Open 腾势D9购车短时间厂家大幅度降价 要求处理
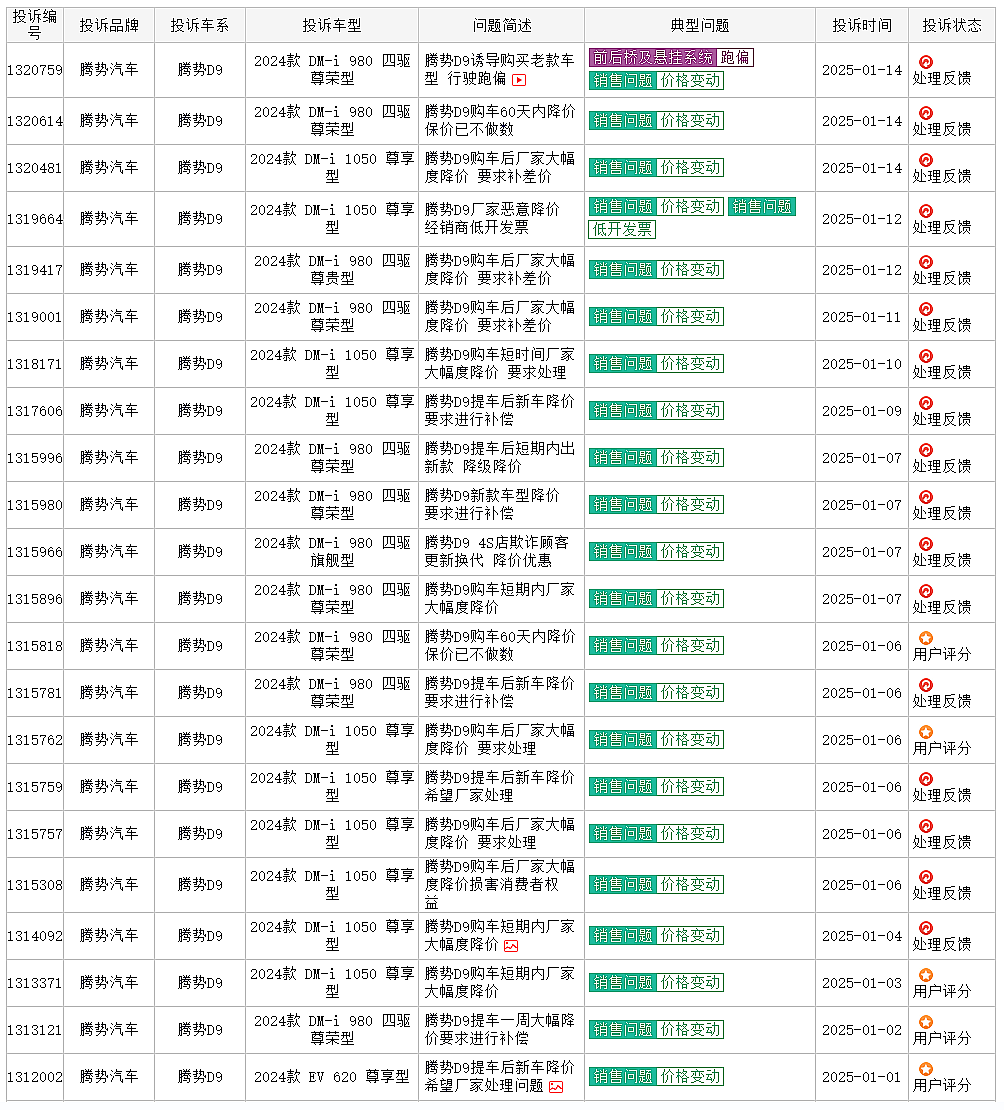 [499, 363]
